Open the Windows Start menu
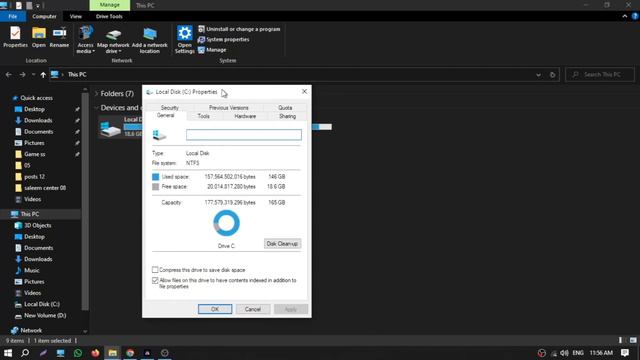 [x=8, y=353]
